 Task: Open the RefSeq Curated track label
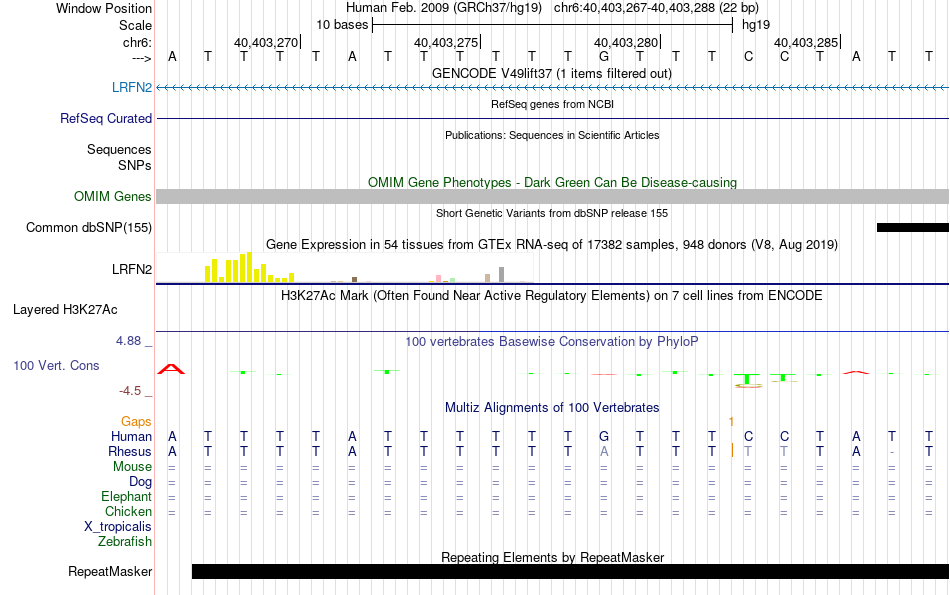click(105, 118)
